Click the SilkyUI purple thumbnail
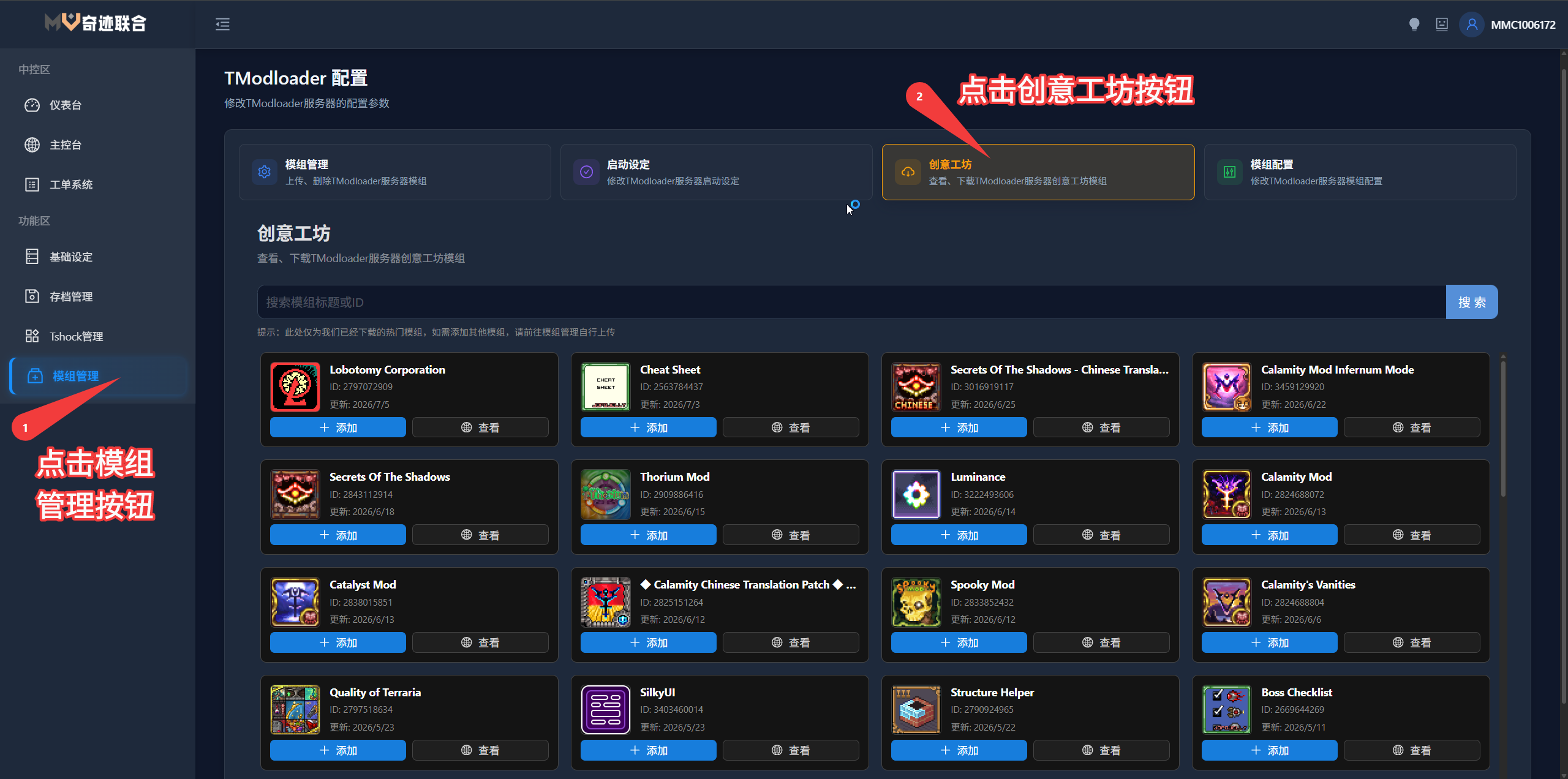 [x=606, y=710]
